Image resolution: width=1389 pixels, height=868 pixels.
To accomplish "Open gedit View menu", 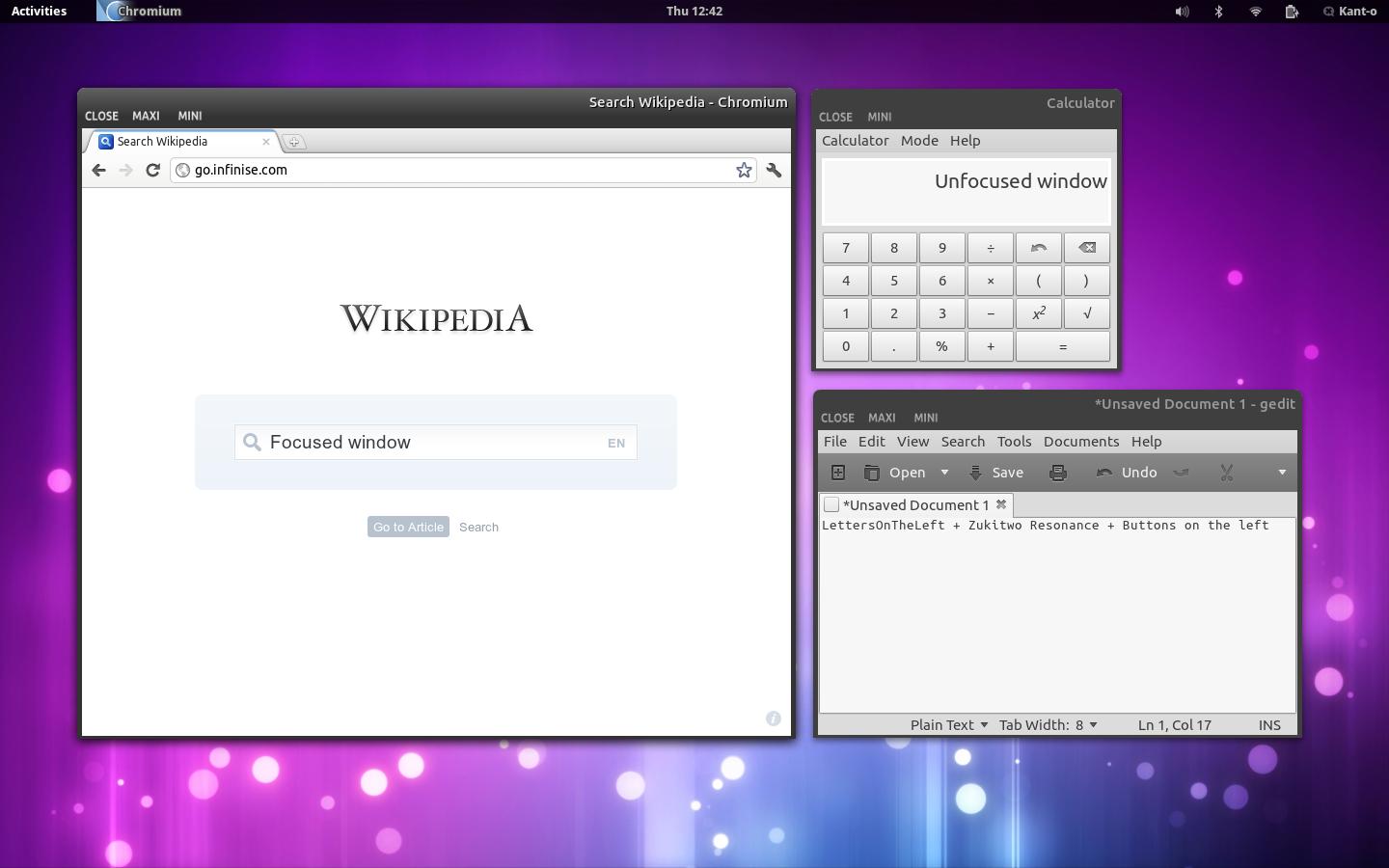I will [x=913, y=442].
